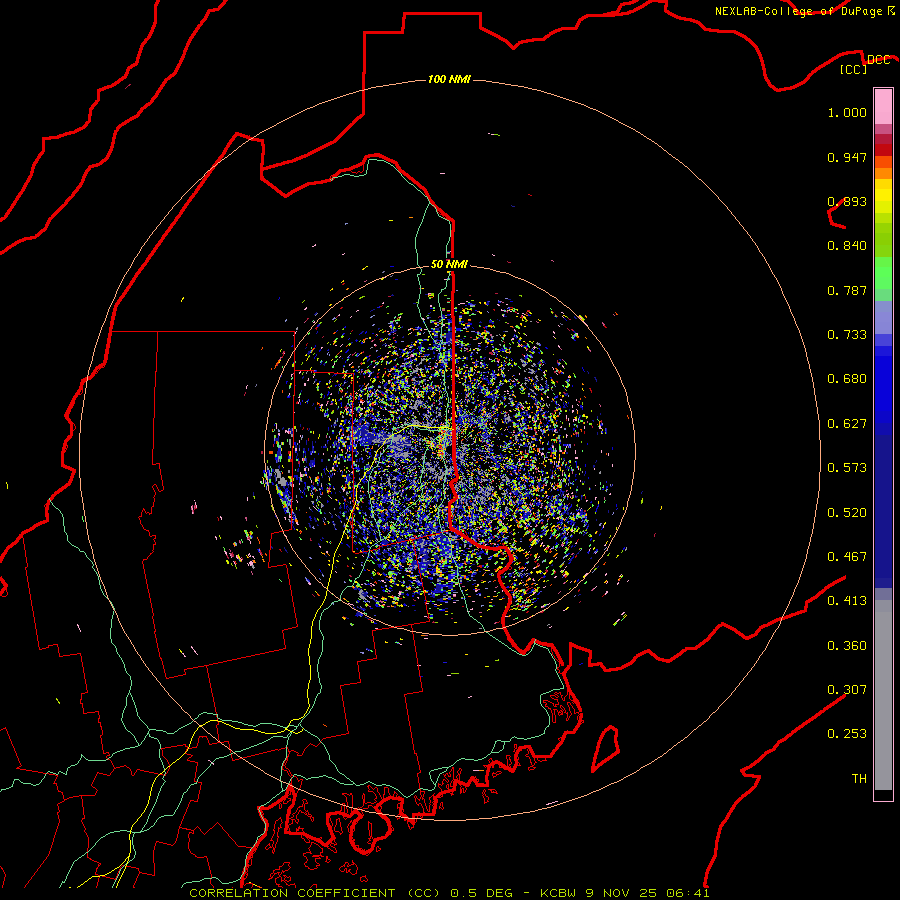Click the 0.307 legend value
Screen dimensions: 900x900
pos(847,690)
